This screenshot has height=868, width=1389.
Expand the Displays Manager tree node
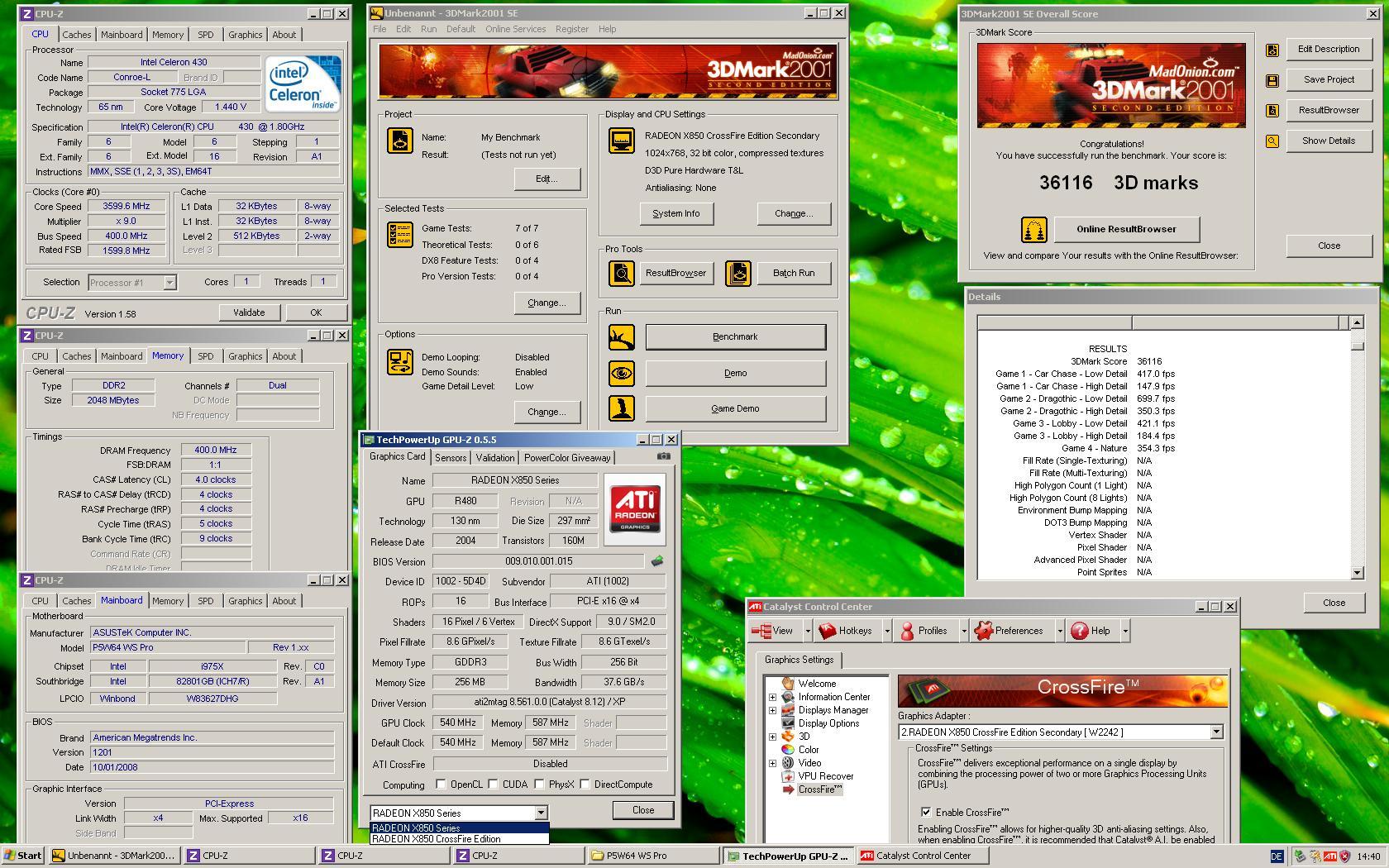click(772, 710)
